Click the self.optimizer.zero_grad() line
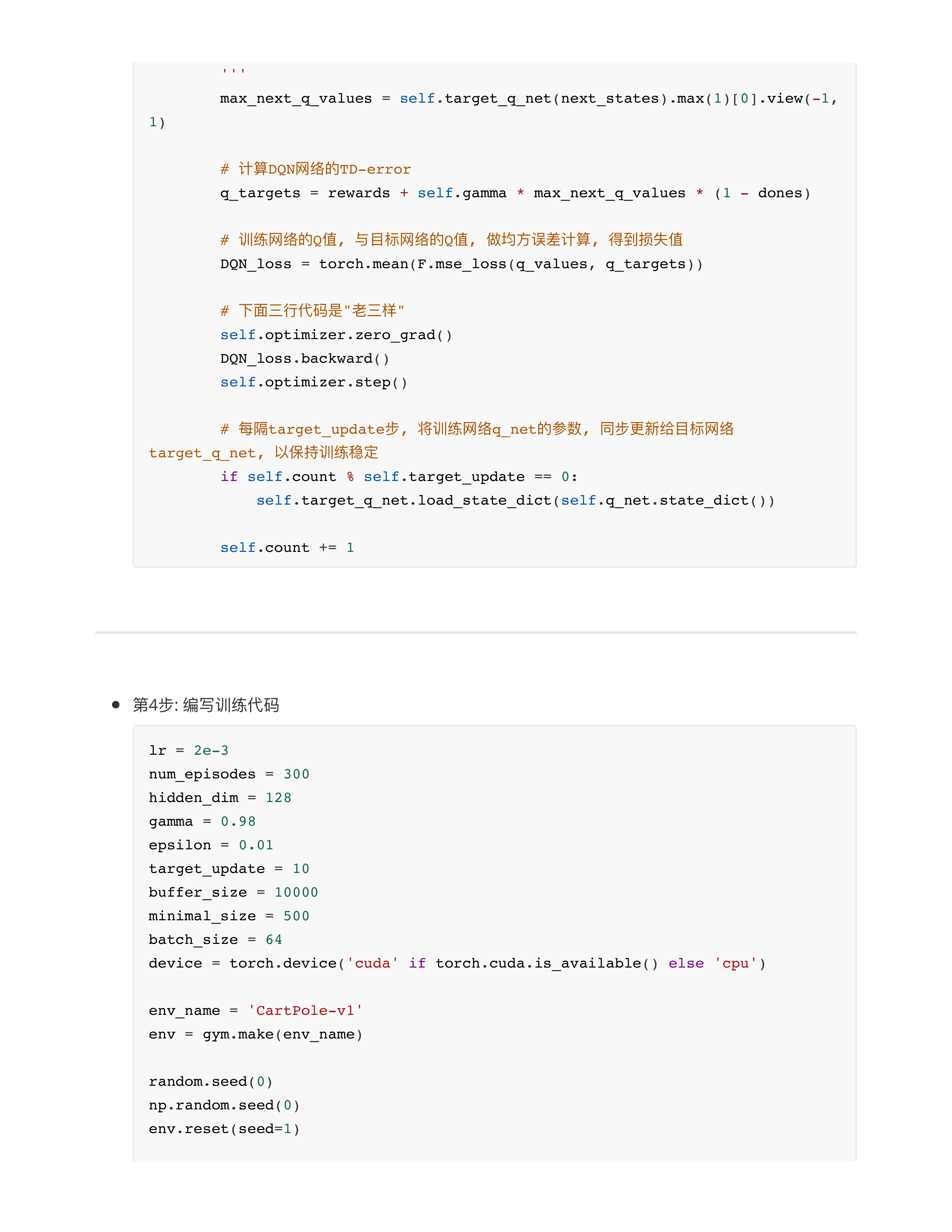 point(336,335)
